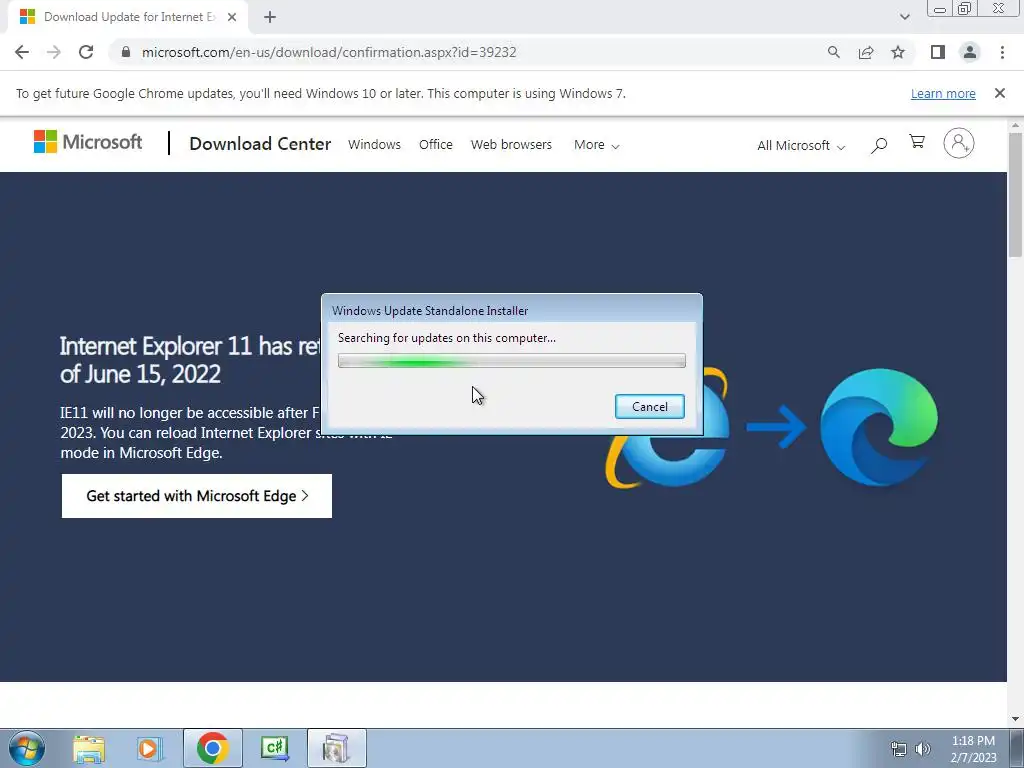The image size is (1024, 768).
Task: Click the Show desktop button on the taskbar
Action: 1016,748
